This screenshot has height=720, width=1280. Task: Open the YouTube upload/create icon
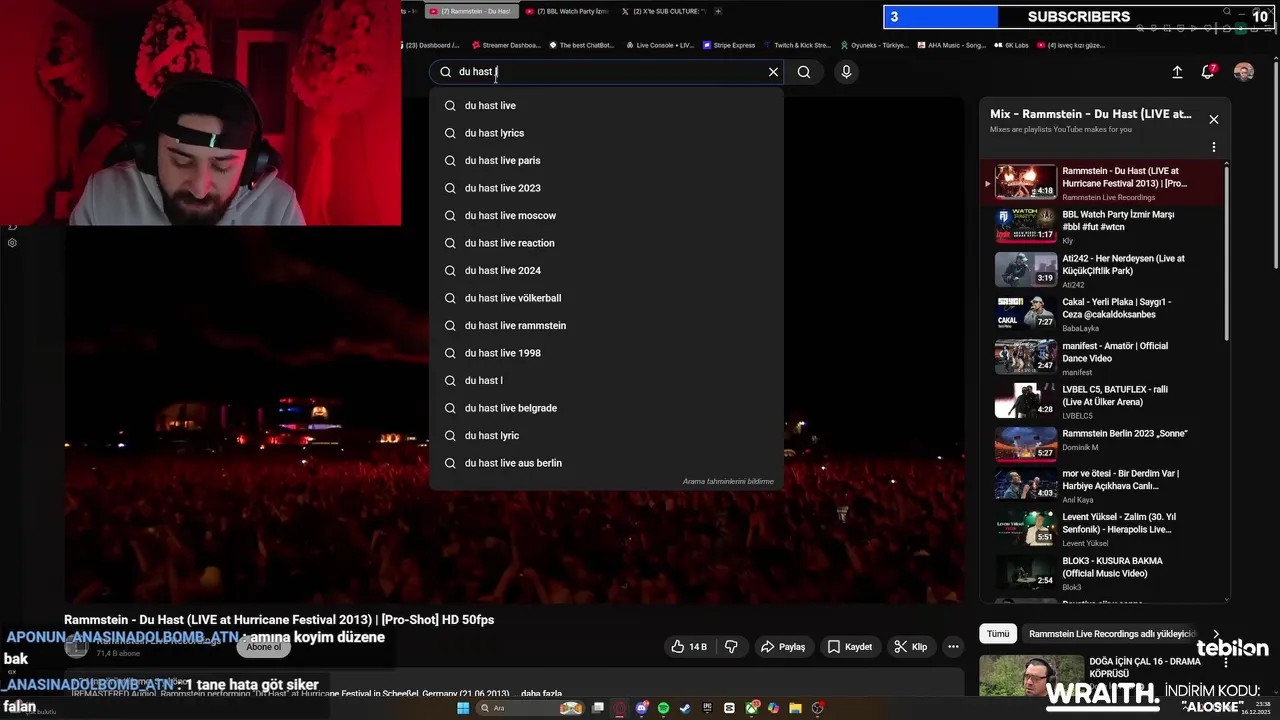click(1177, 72)
